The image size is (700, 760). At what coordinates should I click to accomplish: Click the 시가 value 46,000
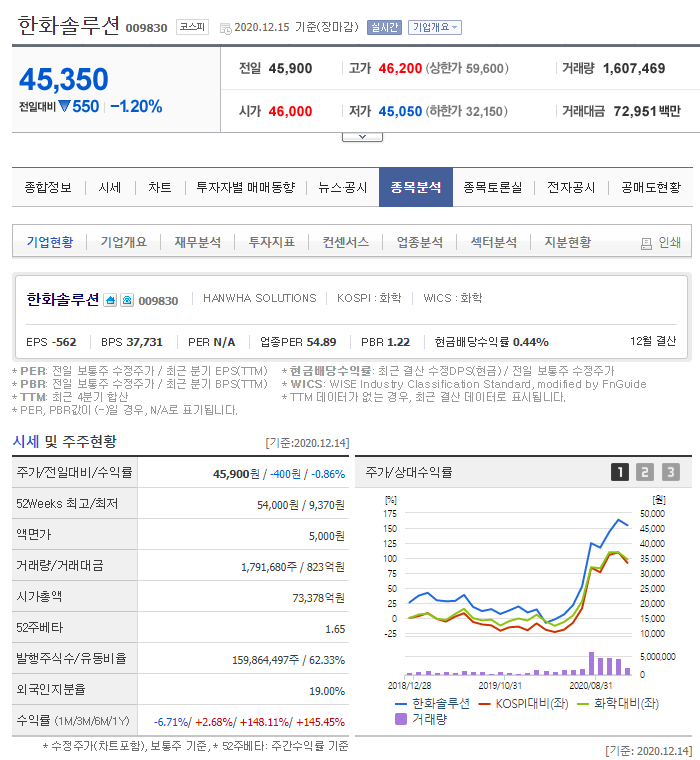(290, 111)
